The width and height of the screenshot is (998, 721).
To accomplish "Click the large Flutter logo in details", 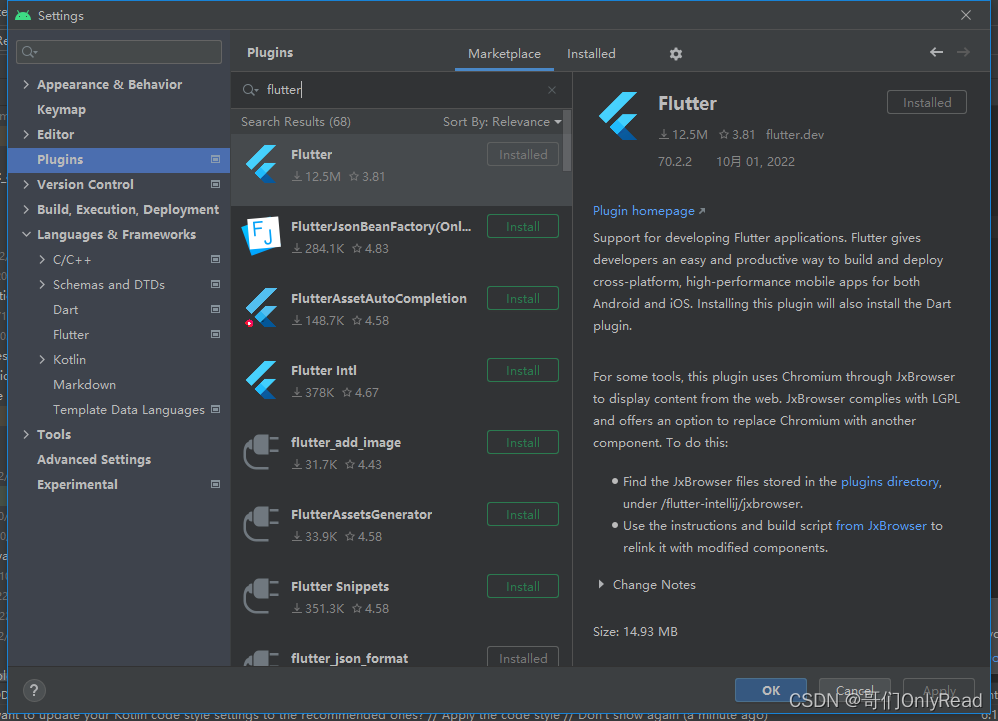I will click(x=619, y=116).
